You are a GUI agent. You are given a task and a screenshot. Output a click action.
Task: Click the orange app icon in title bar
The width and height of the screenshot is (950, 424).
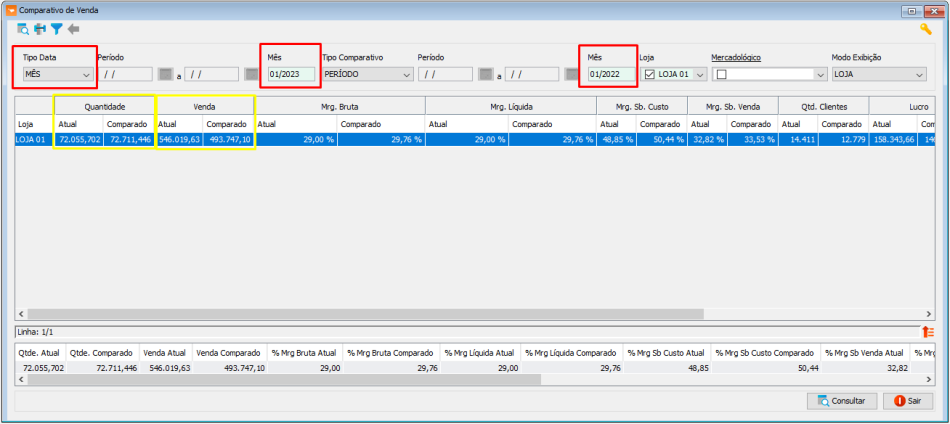[x=11, y=8]
